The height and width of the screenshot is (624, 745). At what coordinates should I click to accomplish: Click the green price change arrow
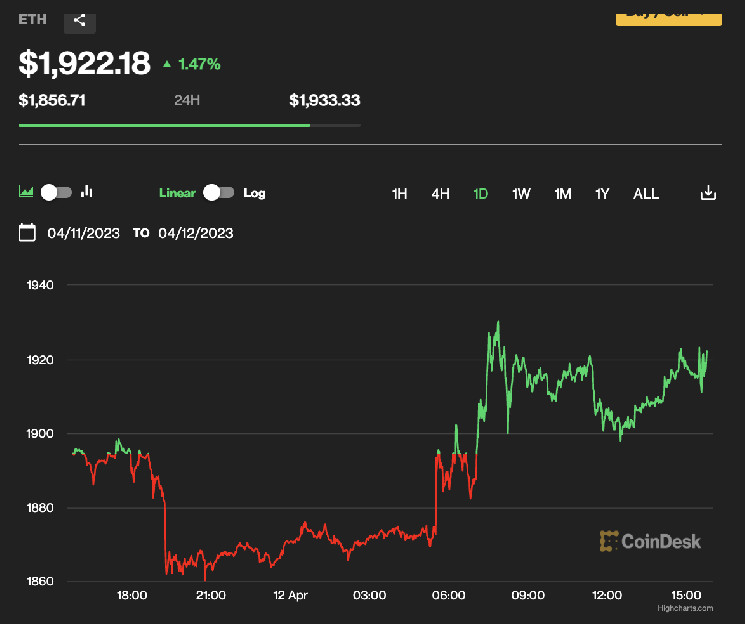point(167,64)
